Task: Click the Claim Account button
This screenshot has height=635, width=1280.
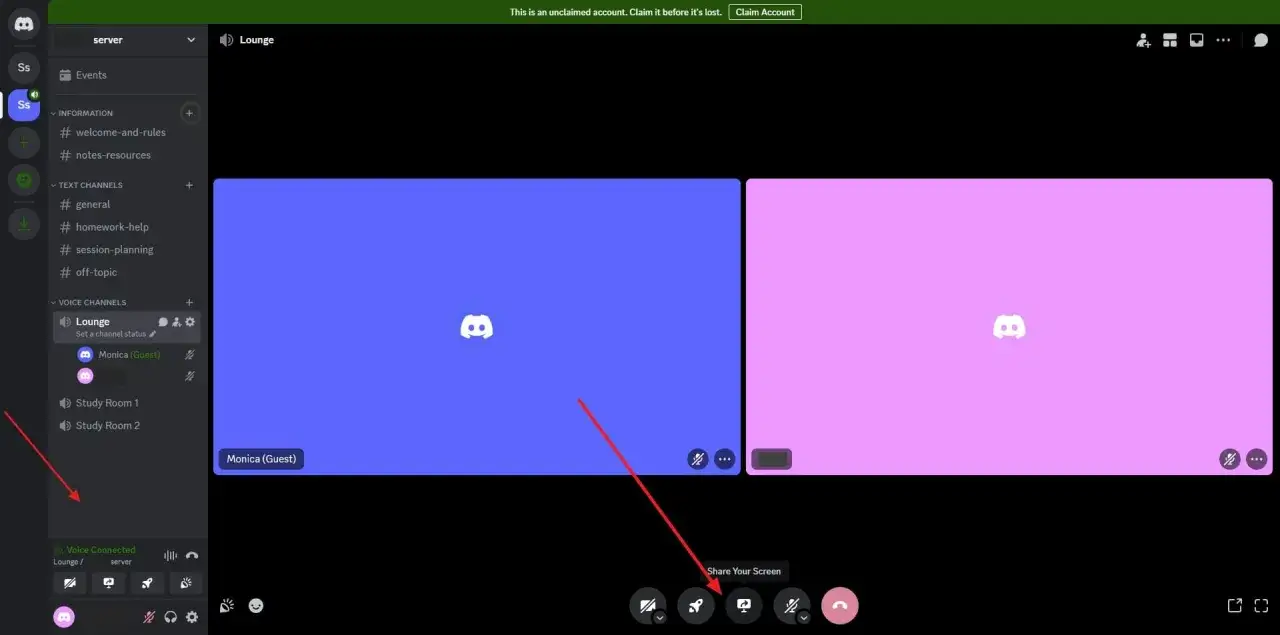Action: [765, 12]
